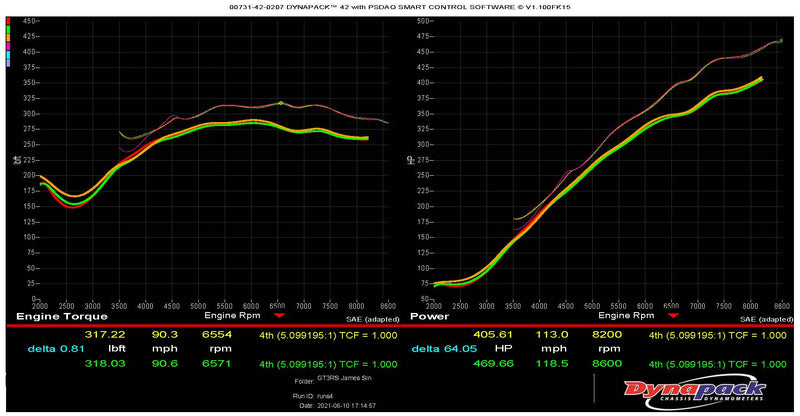Screen dimensions: 800x416
Task: Select the green run swatch in torque chart legend
Action: (x=8, y=29)
